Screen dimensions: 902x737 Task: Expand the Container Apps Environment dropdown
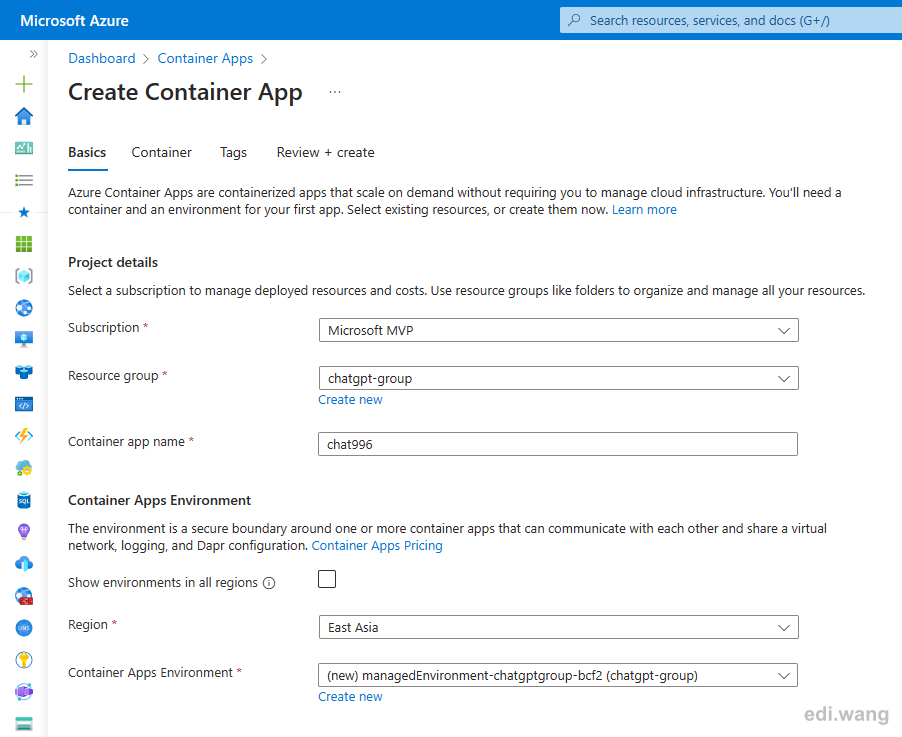tap(558, 675)
